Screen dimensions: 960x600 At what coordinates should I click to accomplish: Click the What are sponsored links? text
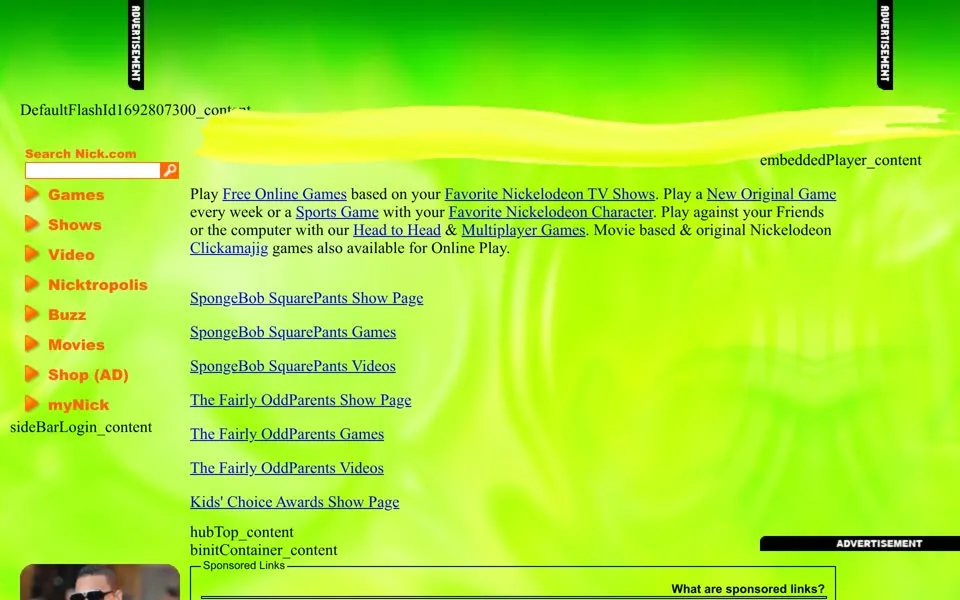748,589
